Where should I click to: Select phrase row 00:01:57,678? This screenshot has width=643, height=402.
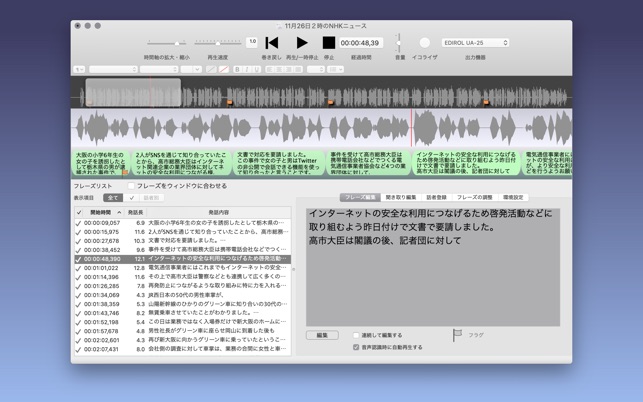point(183,331)
